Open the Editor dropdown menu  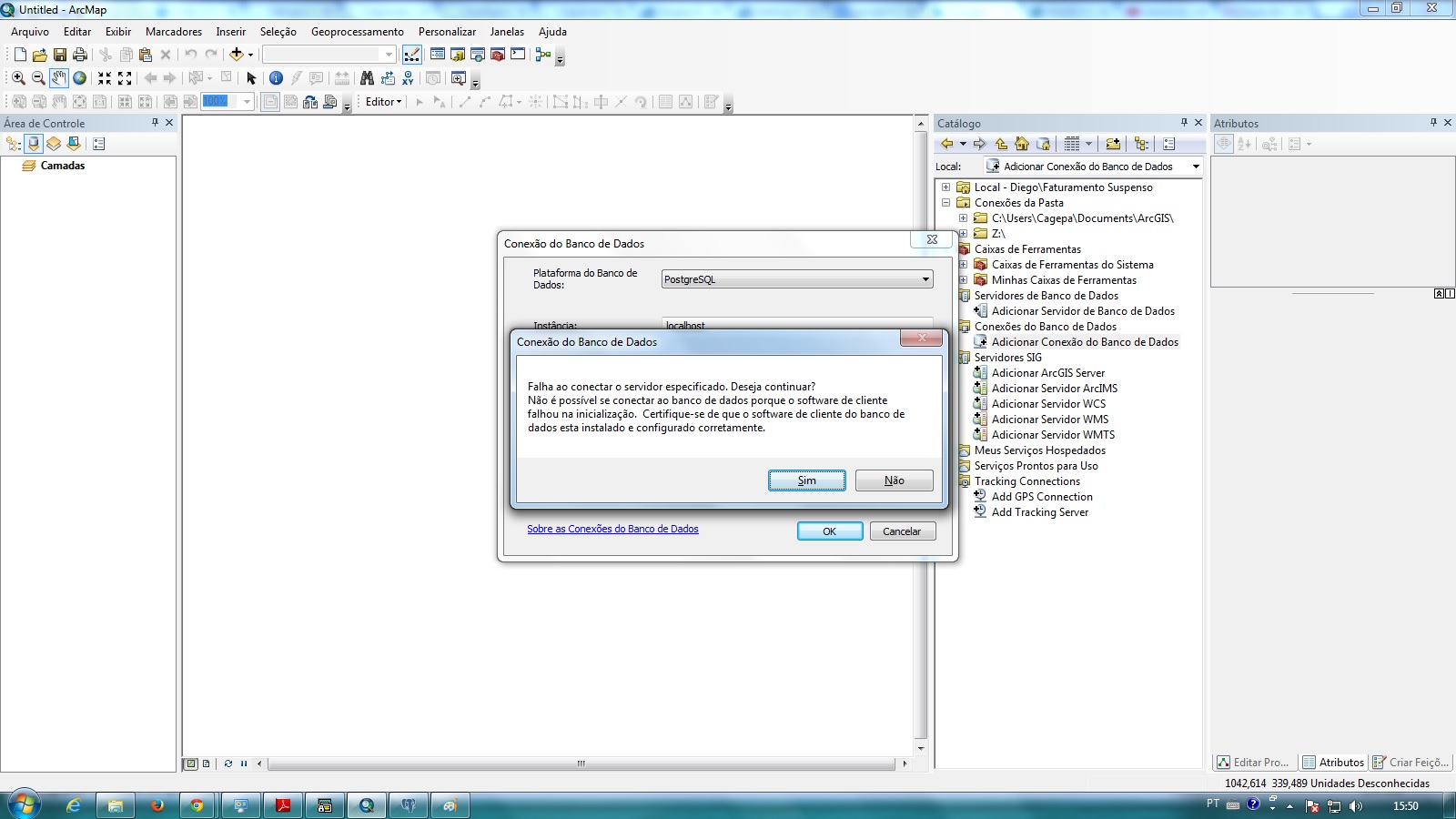click(x=383, y=102)
